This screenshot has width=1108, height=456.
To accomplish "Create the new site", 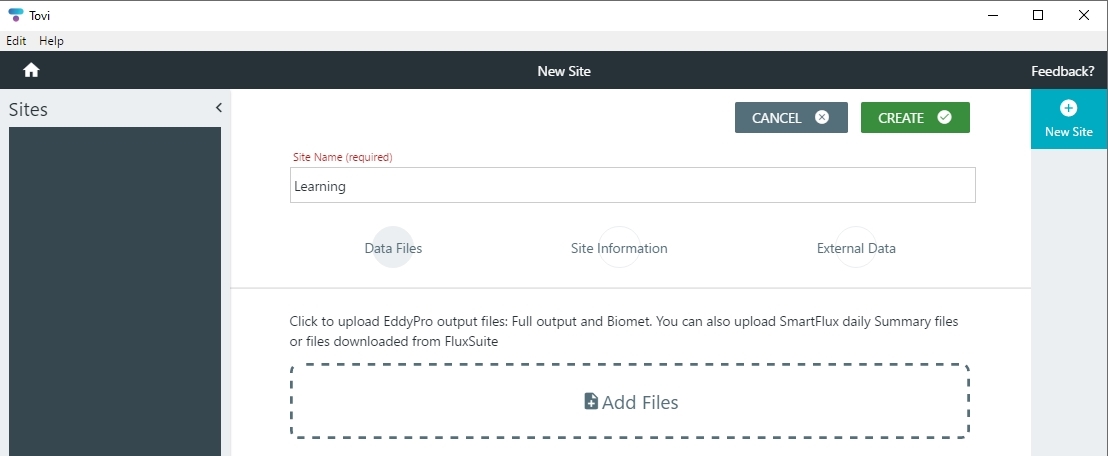I will click(x=915, y=117).
